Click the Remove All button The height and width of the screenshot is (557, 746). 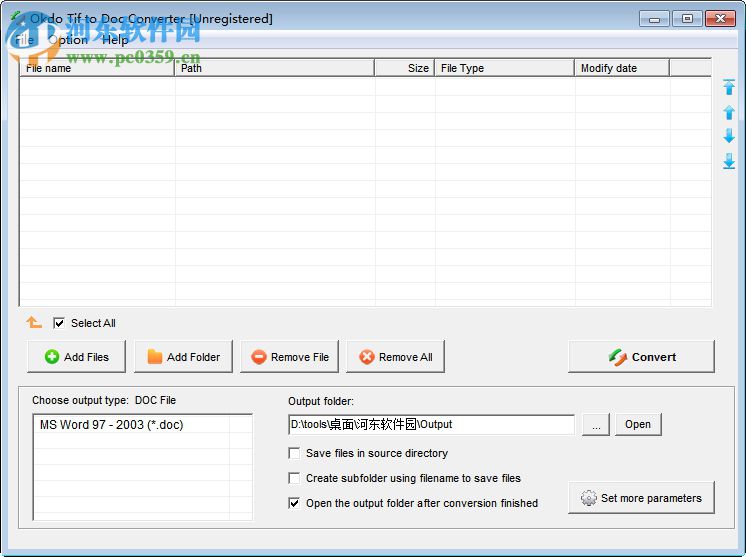[x=395, y=357]
